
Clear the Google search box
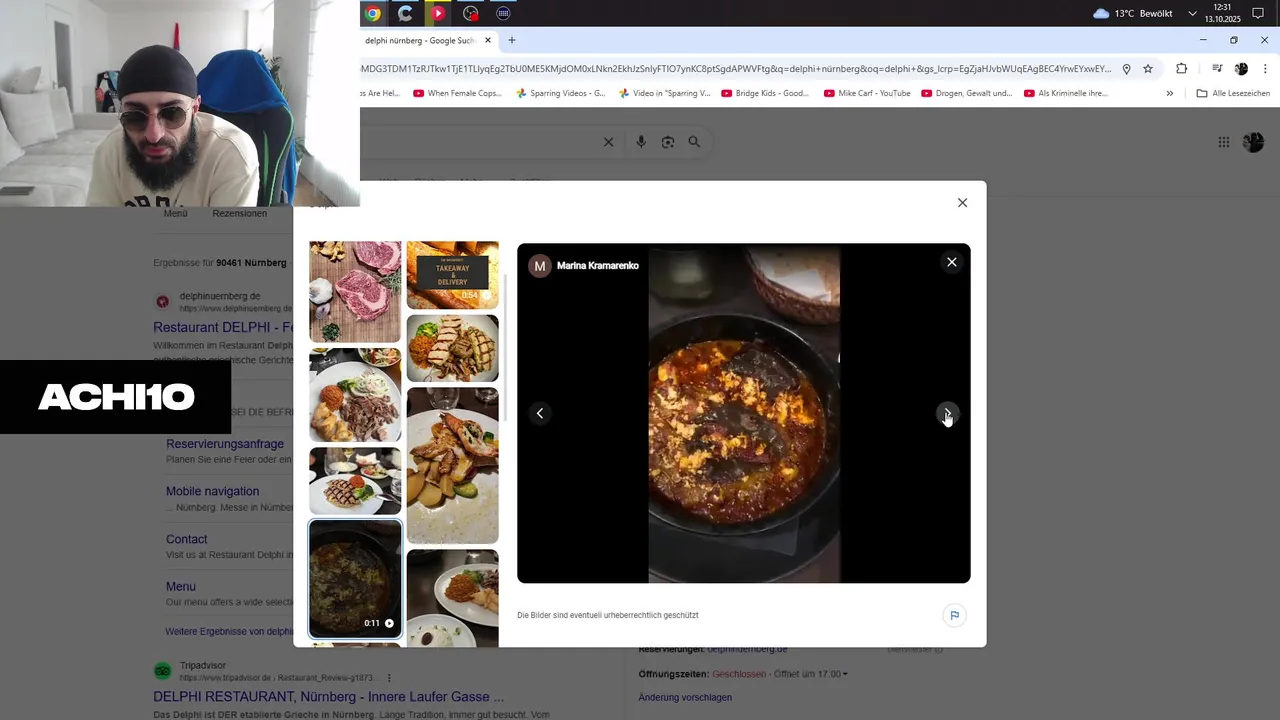tap(608, 142)
